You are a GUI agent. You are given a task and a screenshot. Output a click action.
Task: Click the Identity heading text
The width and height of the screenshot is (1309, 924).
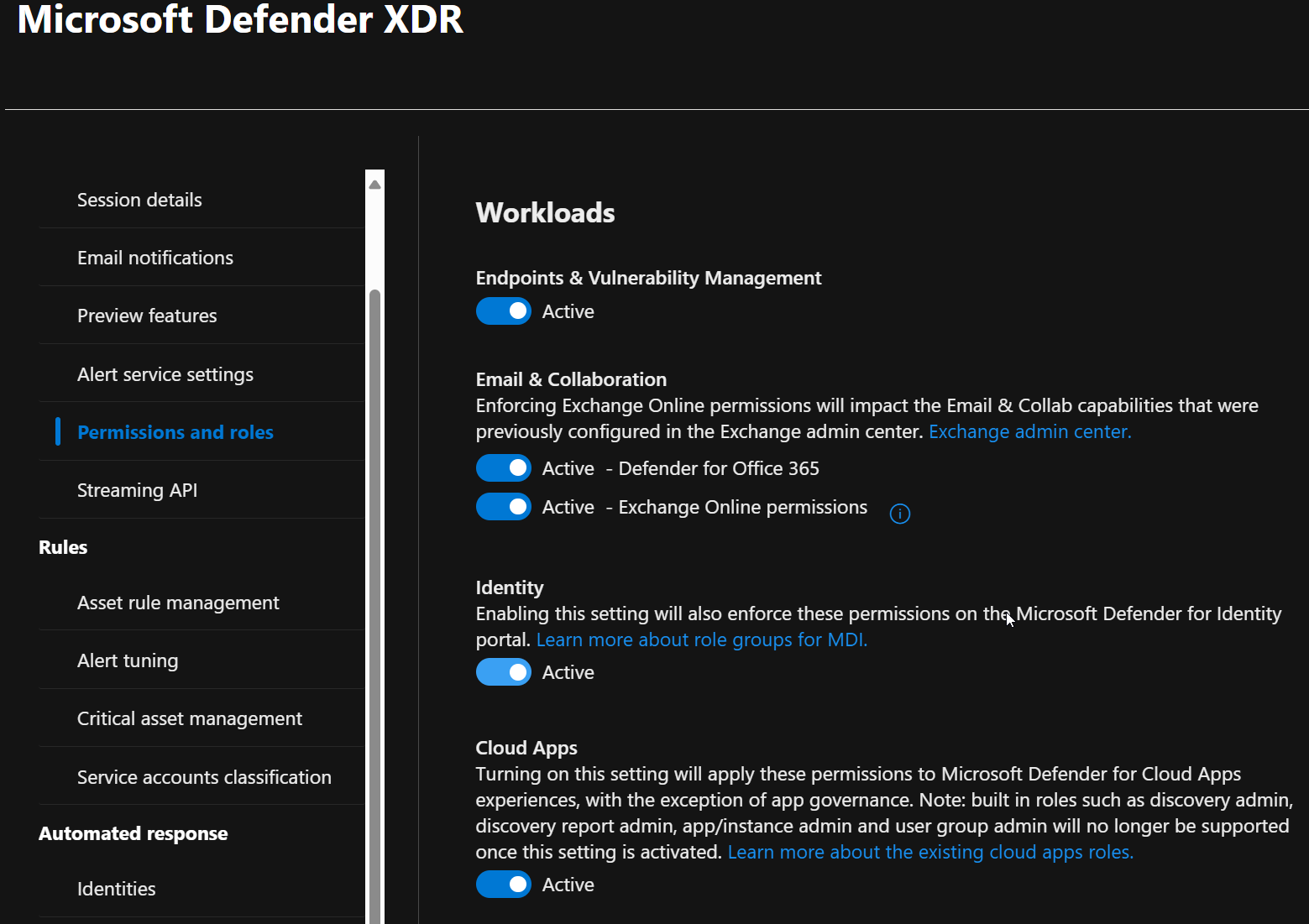coord(510,587)
